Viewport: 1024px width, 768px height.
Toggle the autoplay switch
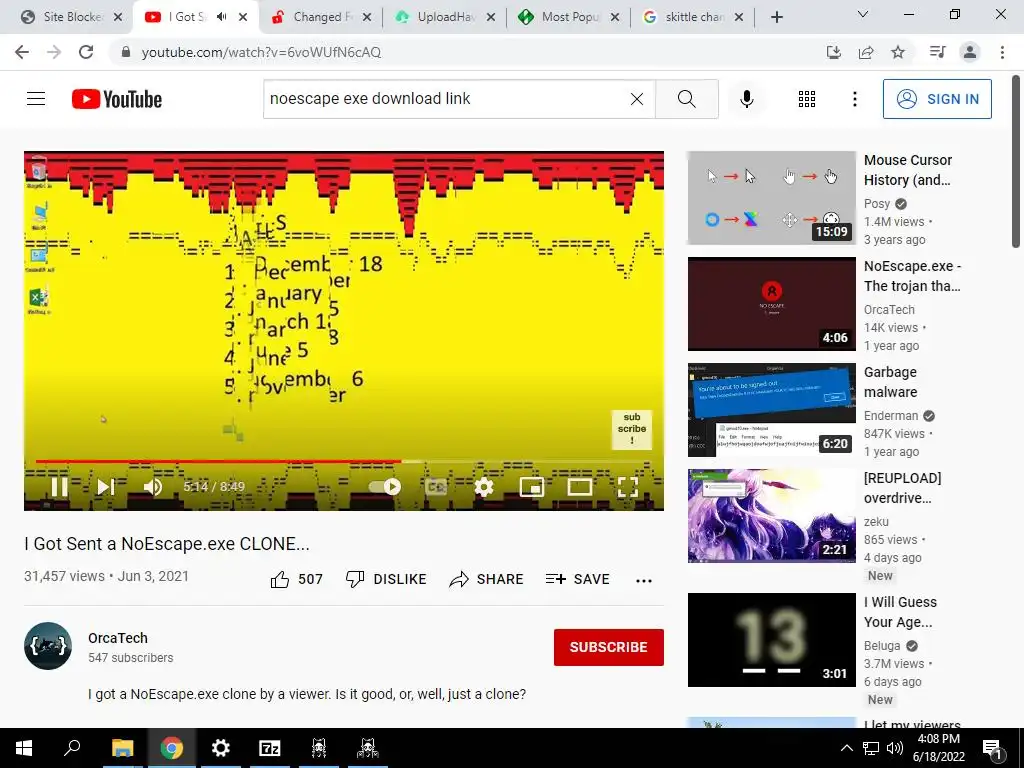click(x=385, y=487)
